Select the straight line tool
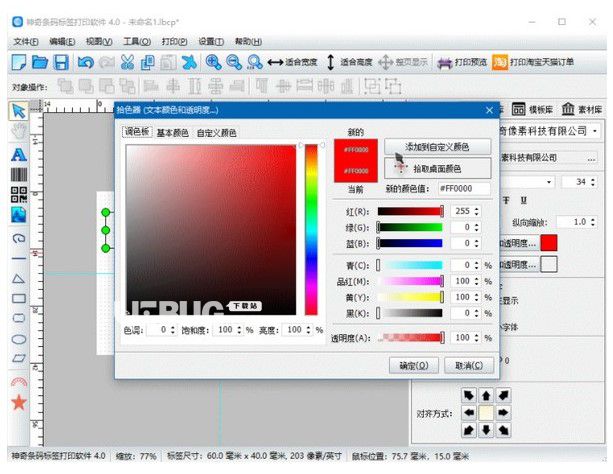613x474 pixels. click(x=19, y=259)
